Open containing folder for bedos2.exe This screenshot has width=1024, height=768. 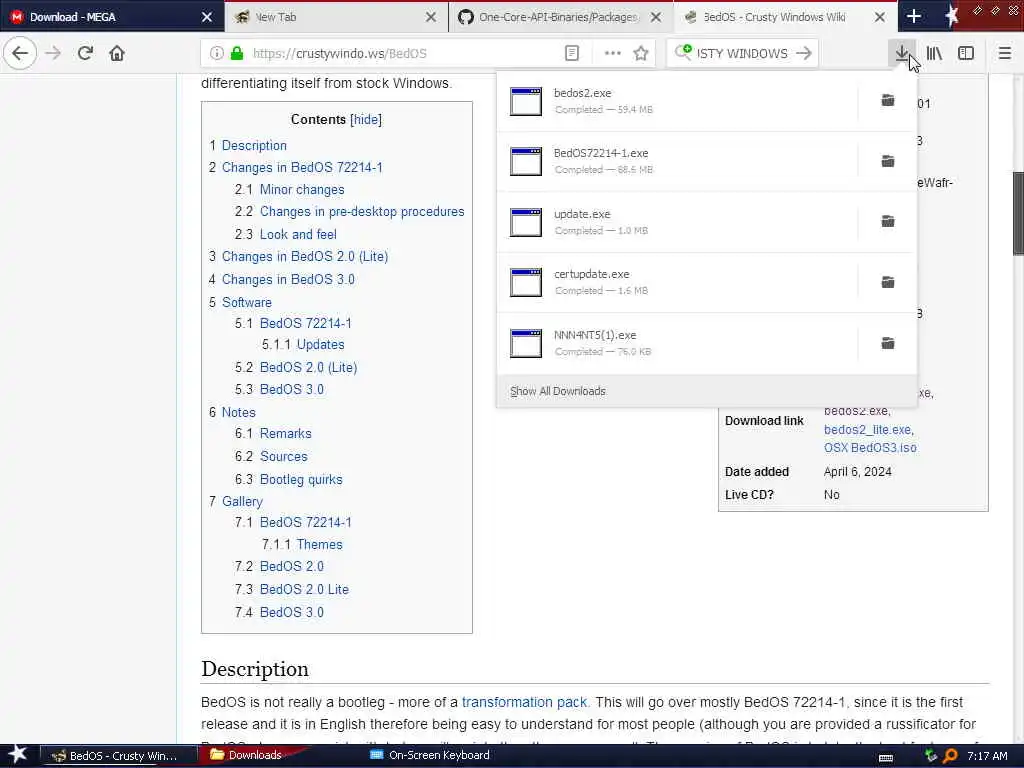[x=888, y=100]
